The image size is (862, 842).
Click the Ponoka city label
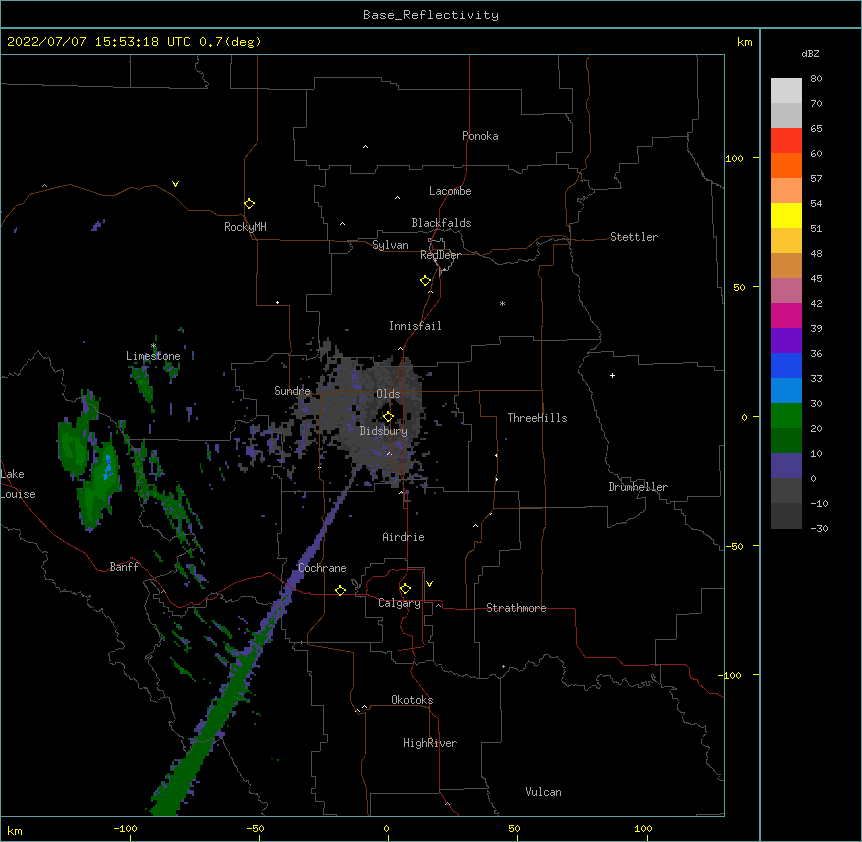coord(480,136)
